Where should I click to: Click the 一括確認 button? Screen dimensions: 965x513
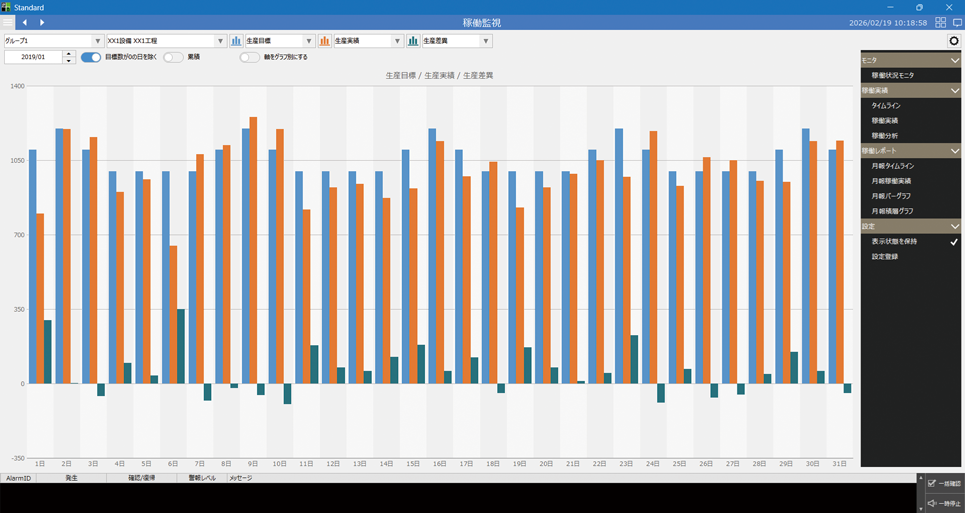click(944, 483)
